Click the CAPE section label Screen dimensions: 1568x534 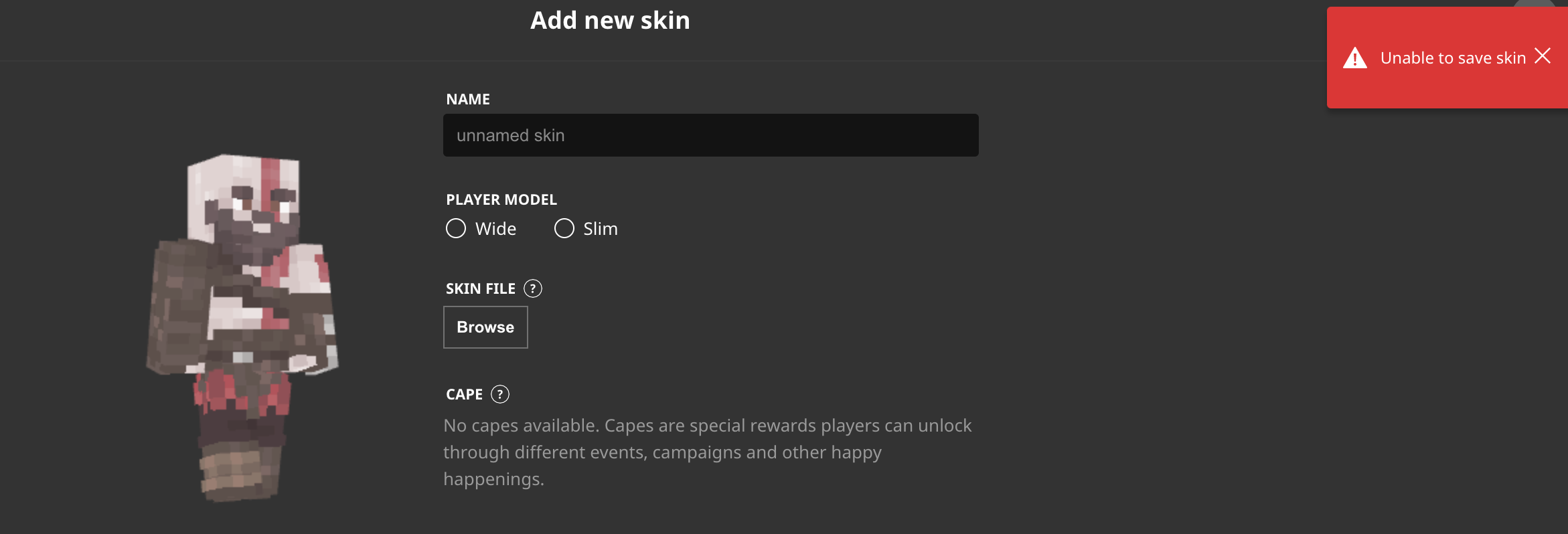pos(464,394)
